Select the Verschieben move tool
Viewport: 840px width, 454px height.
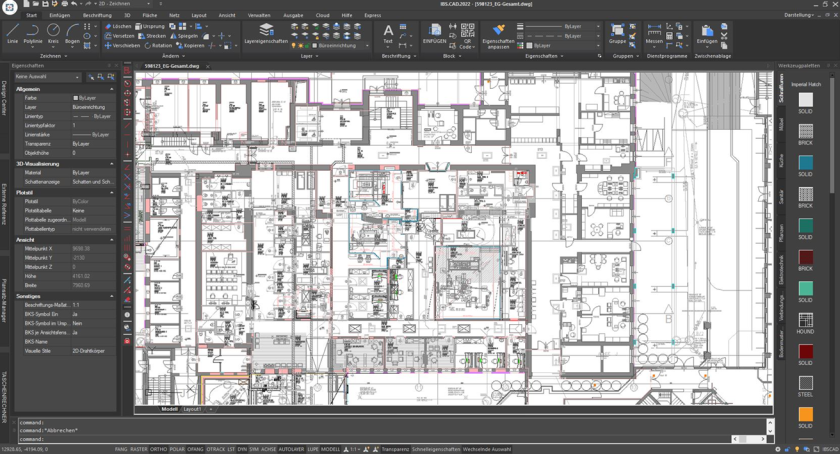[122, 46]
